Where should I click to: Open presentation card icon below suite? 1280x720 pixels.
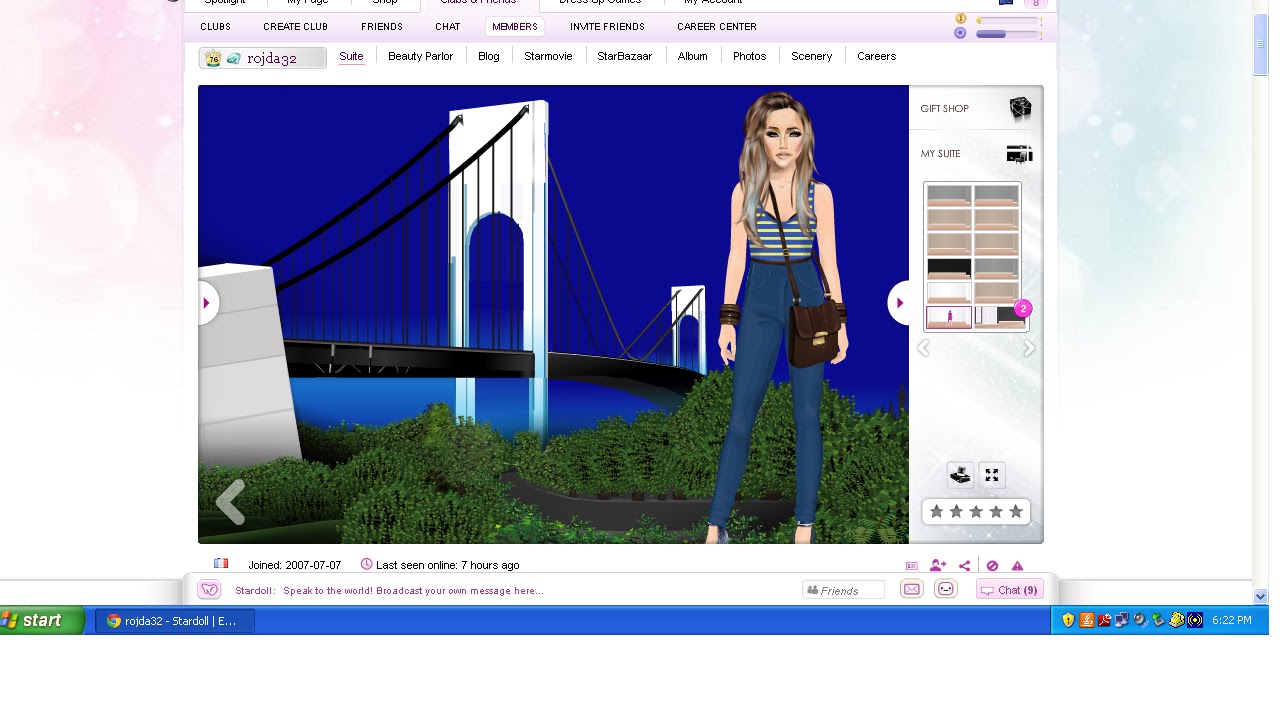pyautogui.click(x=912, y=566)
